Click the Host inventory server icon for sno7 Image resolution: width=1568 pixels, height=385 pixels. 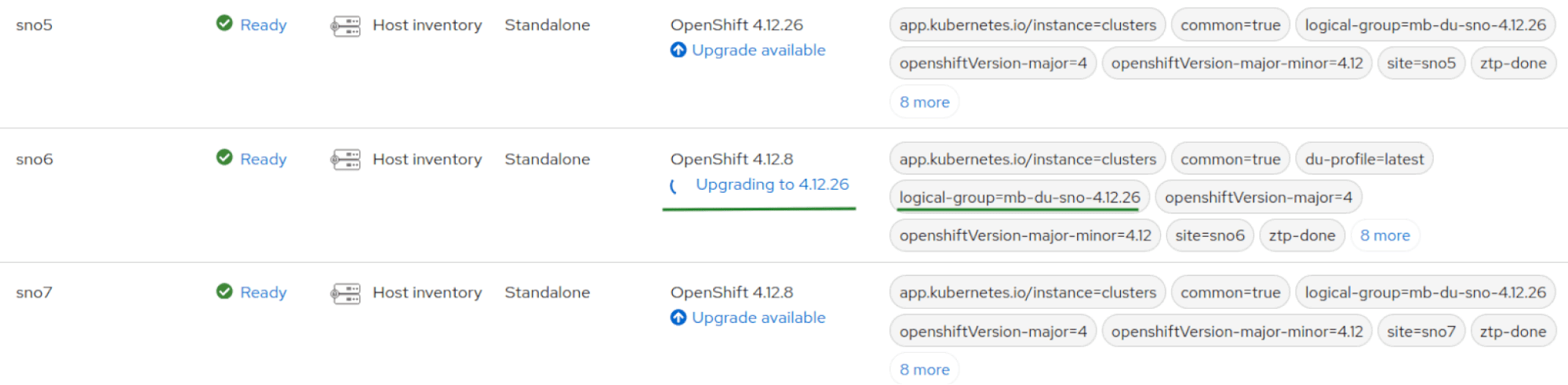[345, 293]
